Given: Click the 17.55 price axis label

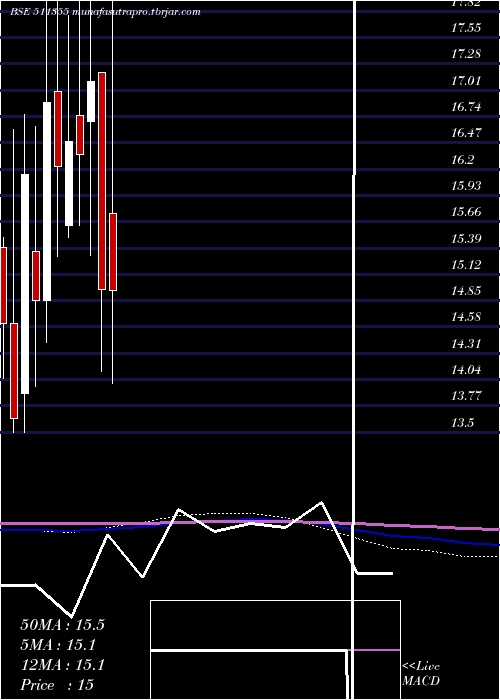Looking at the screenshot, I should click(466, 28).
